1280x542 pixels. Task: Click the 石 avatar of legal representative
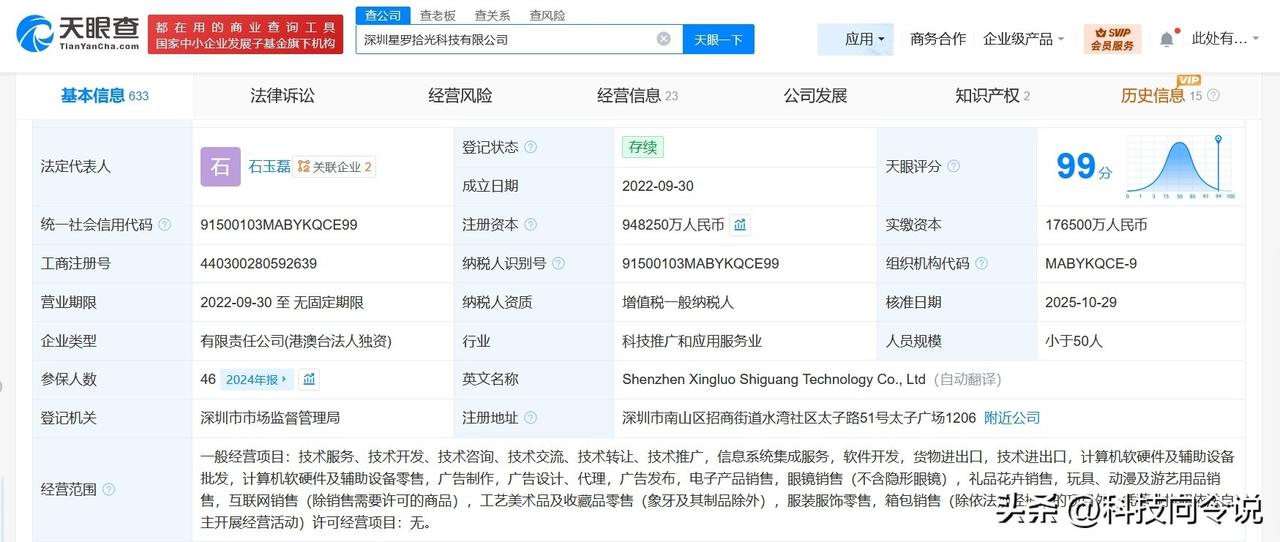(220, 167)
